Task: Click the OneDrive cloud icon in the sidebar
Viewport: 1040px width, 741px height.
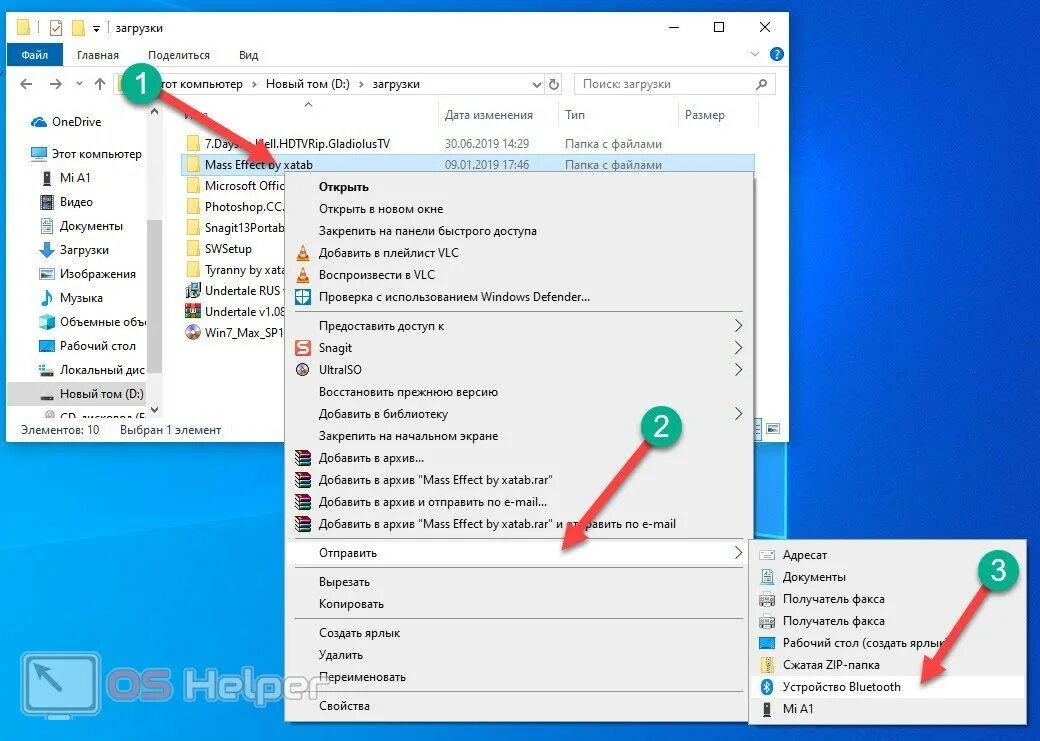Action: click(x=39, y=122)
